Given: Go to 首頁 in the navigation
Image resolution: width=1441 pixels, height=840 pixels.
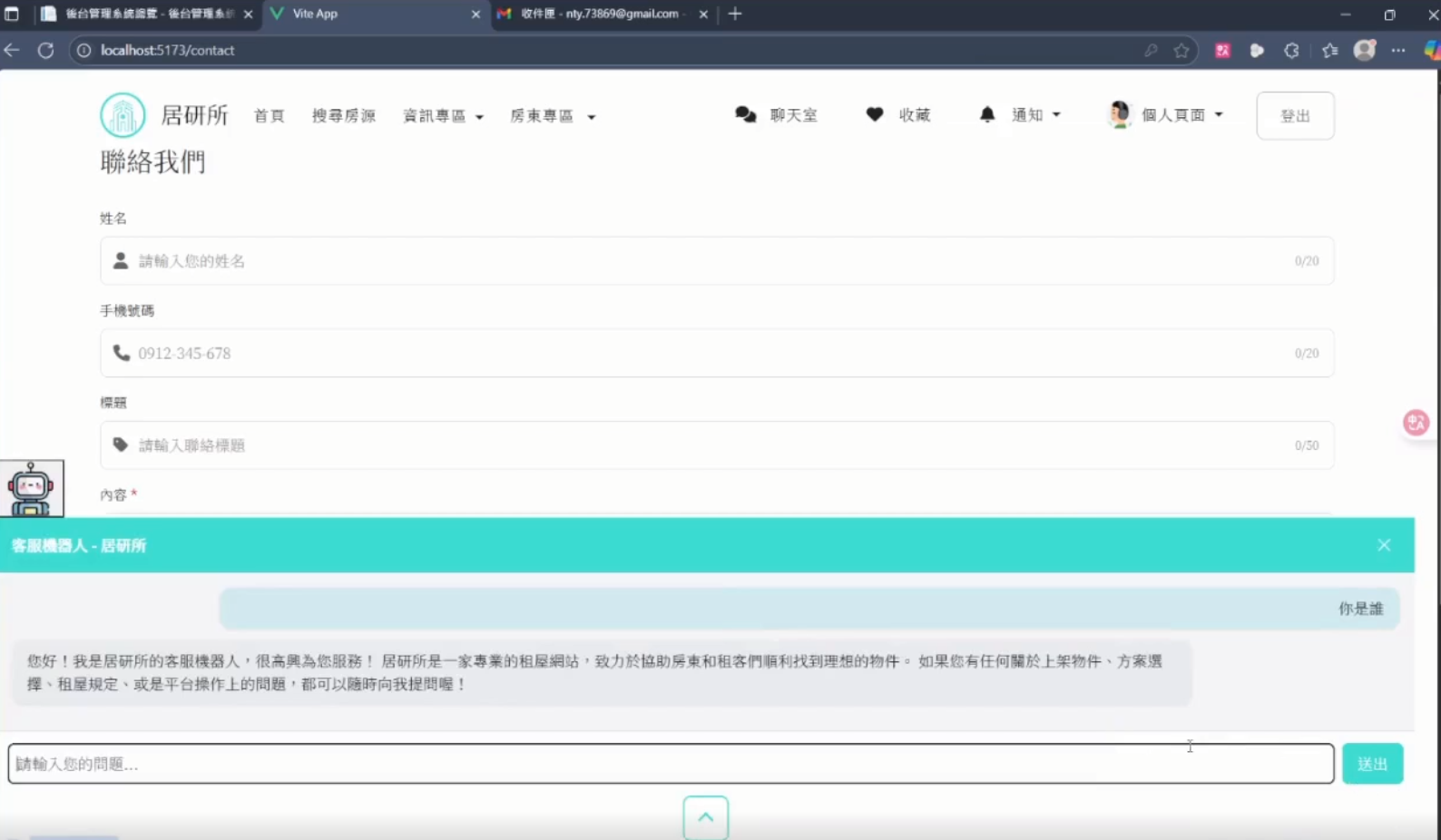Looking at the screenshot, I should [269, 116].
